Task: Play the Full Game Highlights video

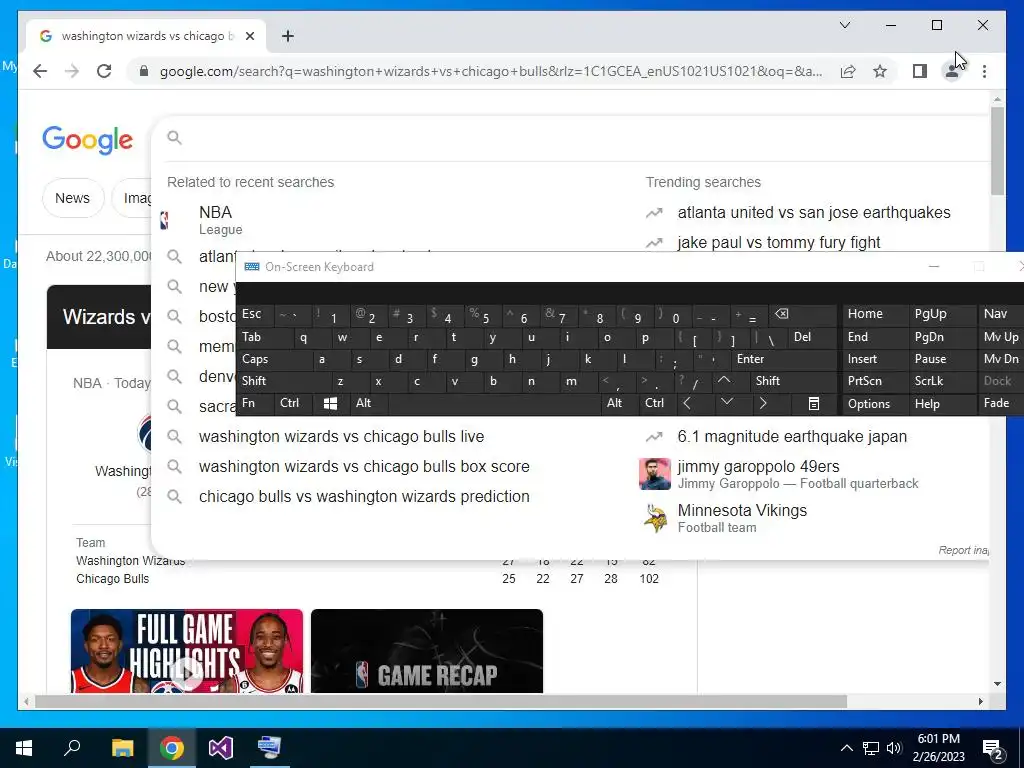Action: click(187, 650)
